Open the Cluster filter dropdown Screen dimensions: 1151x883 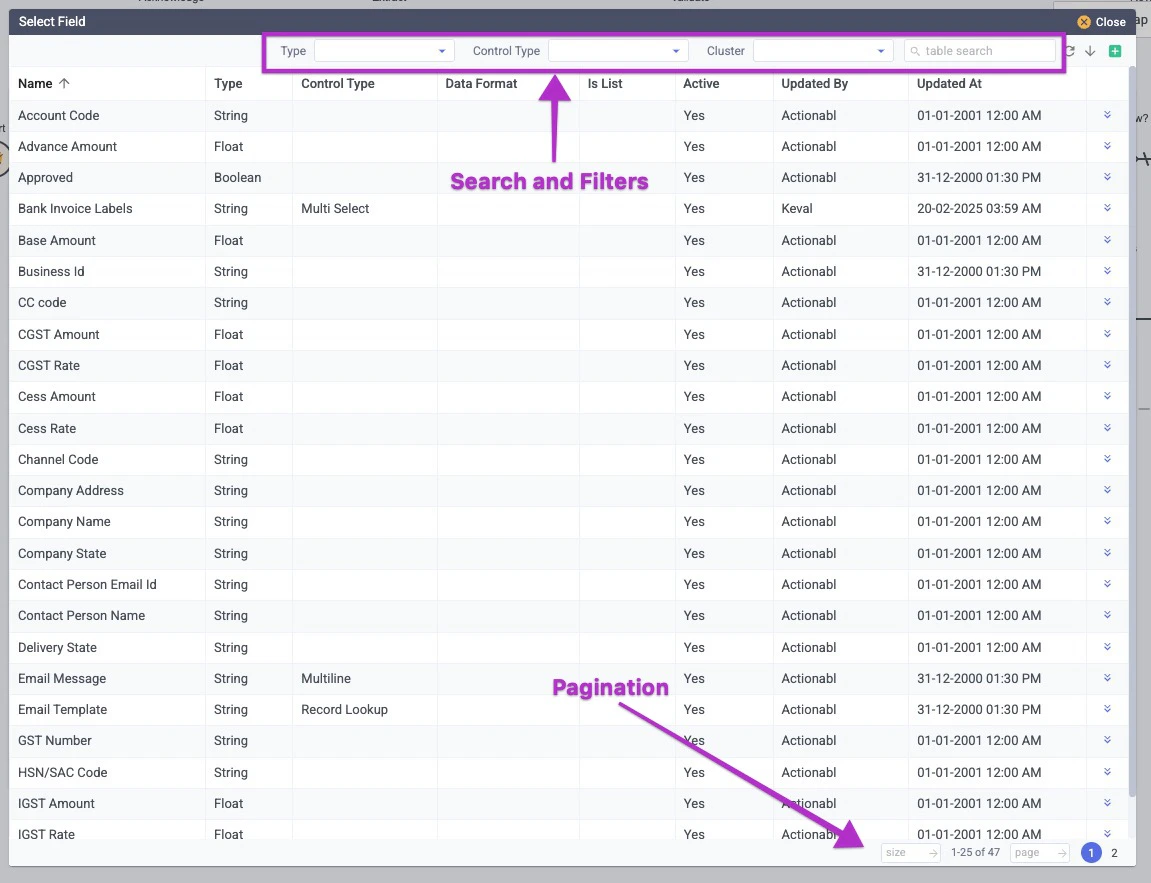click(x=823, y=51)
